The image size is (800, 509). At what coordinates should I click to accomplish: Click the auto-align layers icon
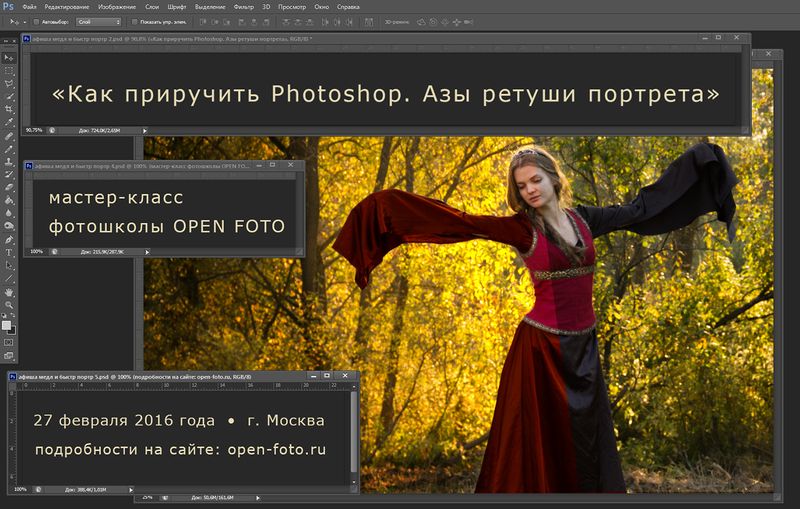pyautogui.click(x=369, y=22)
